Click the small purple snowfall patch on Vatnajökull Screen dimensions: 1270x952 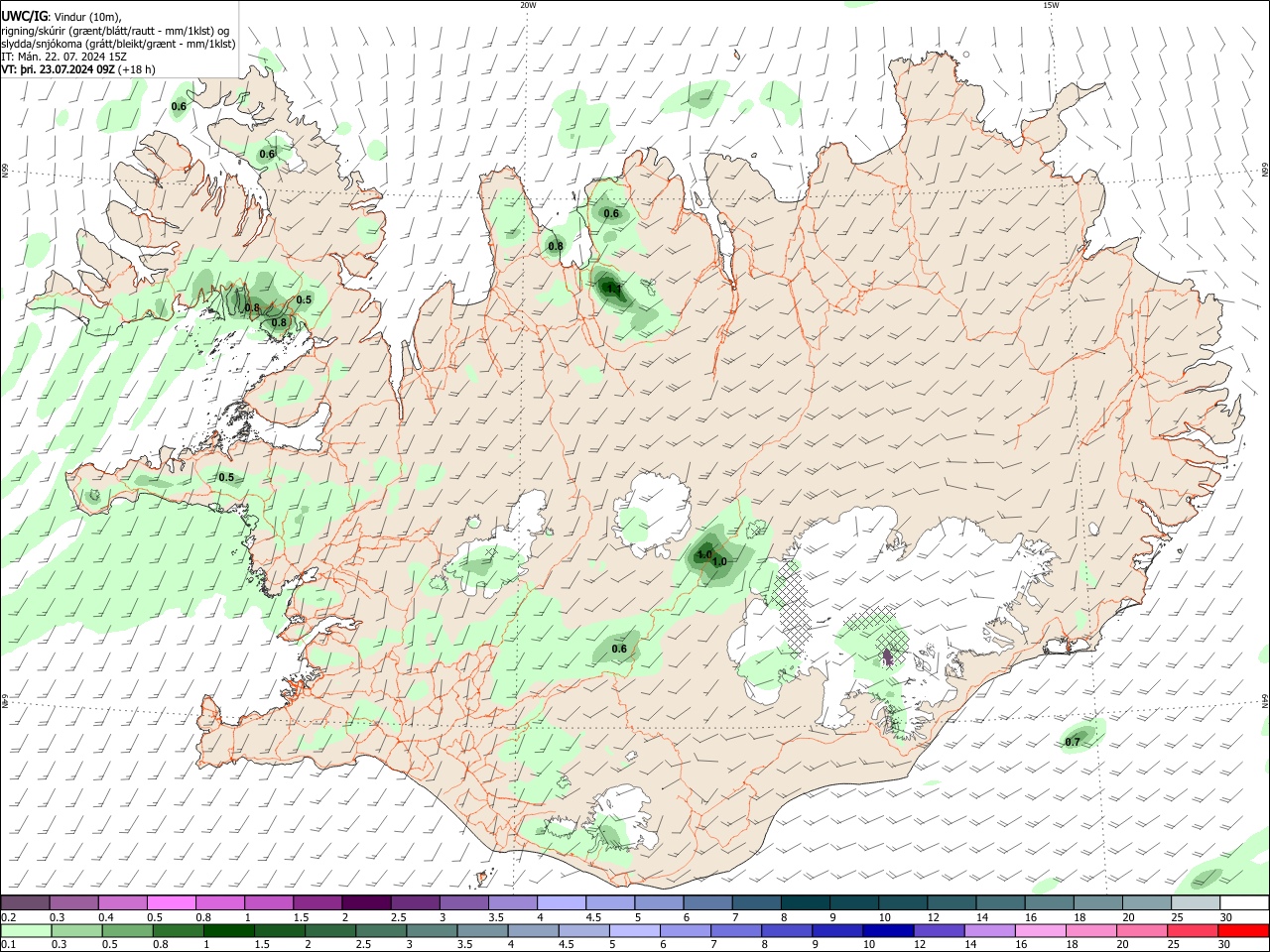click(x=887, y=655)
